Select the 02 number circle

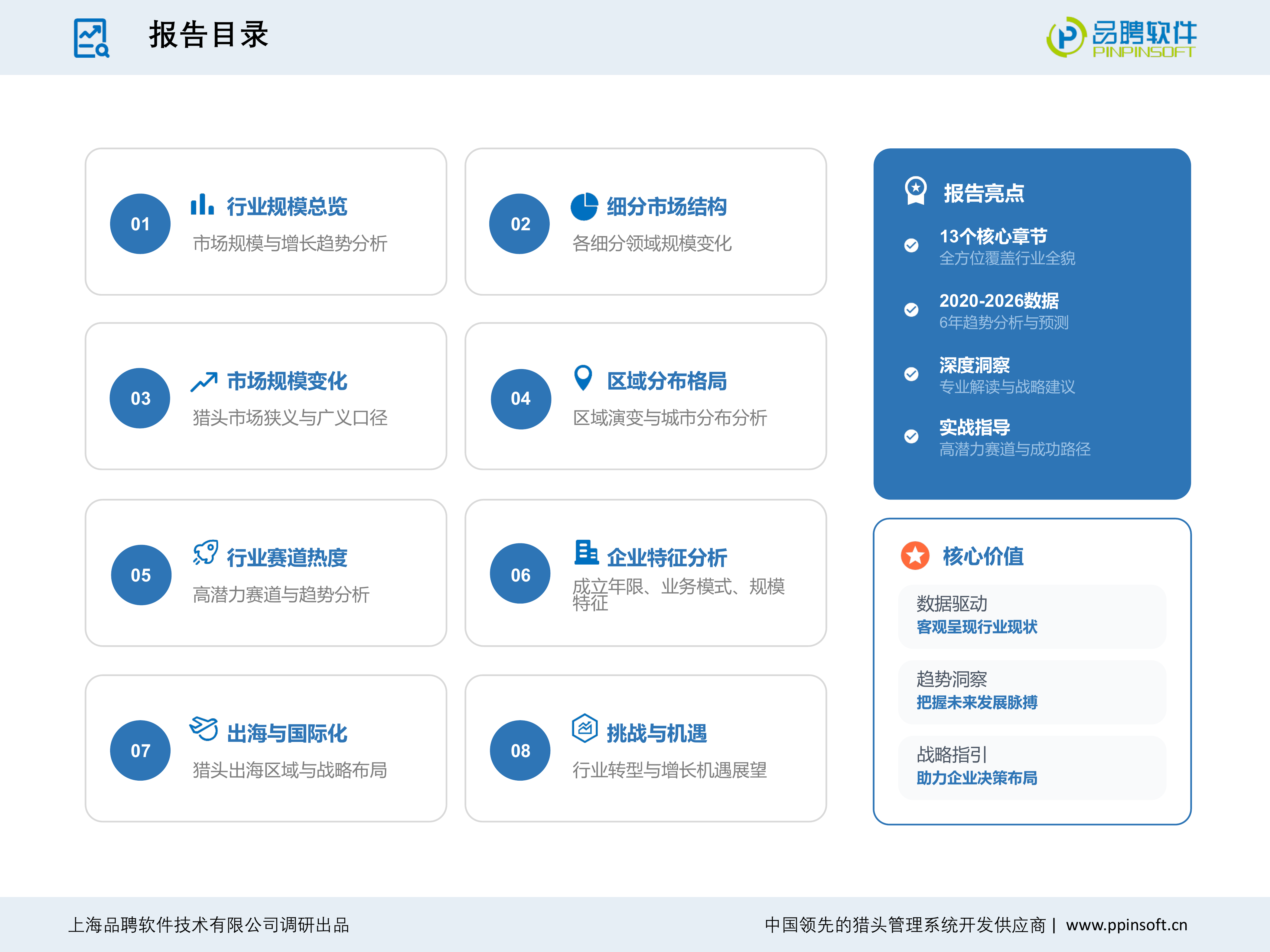click(x=519, y=224)
